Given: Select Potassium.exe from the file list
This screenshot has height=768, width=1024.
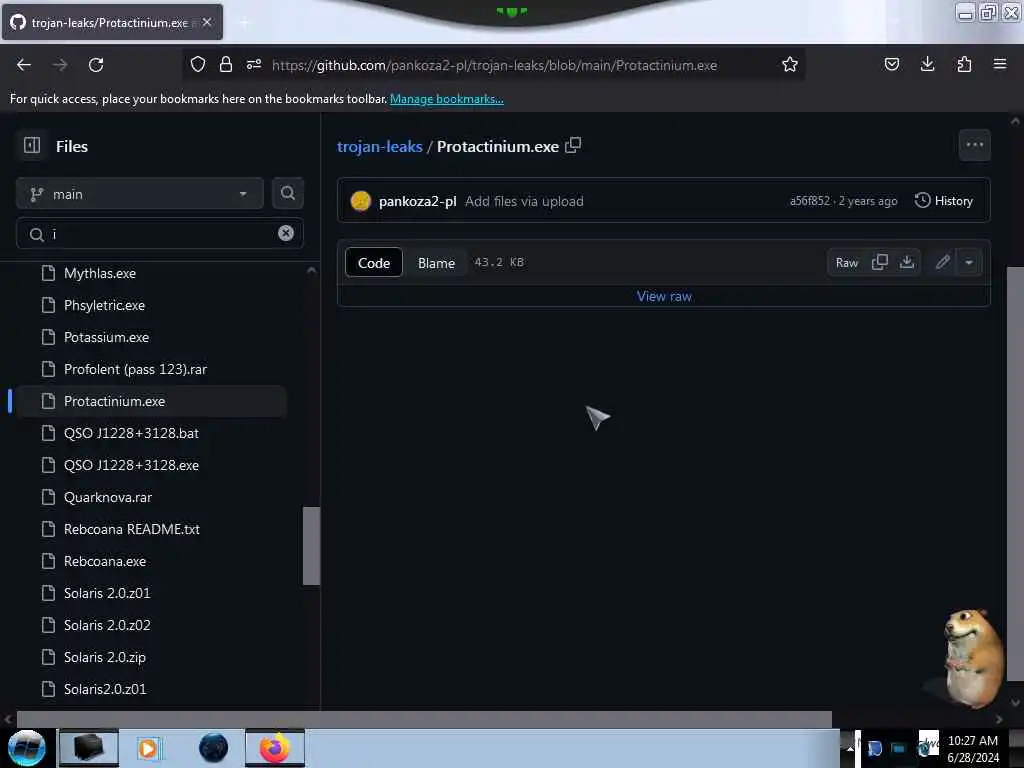Looking at the screenshot, I should 106,337.
